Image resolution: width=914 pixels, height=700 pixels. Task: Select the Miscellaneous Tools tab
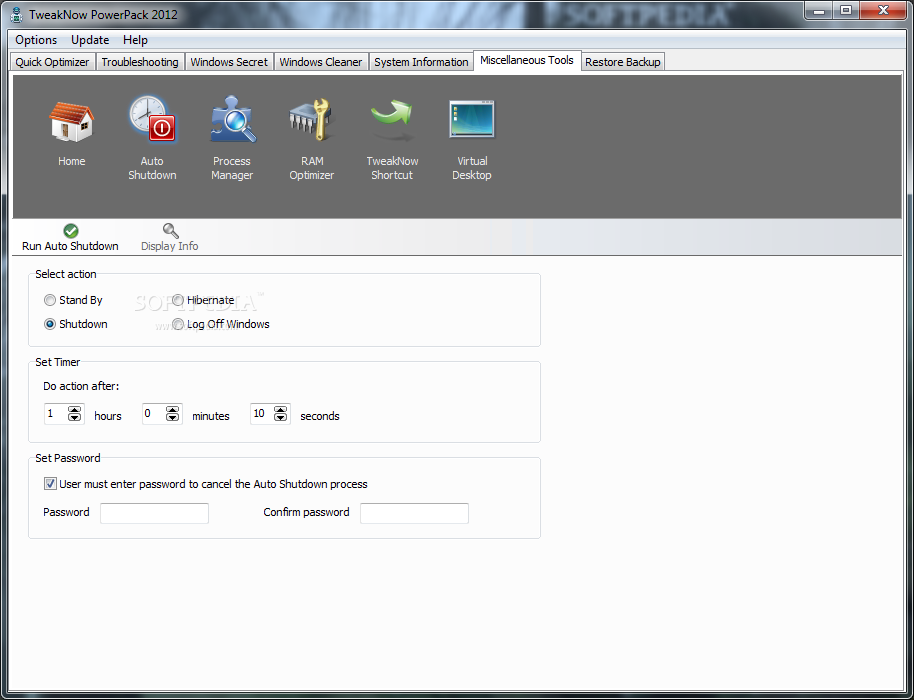(527, 60)
